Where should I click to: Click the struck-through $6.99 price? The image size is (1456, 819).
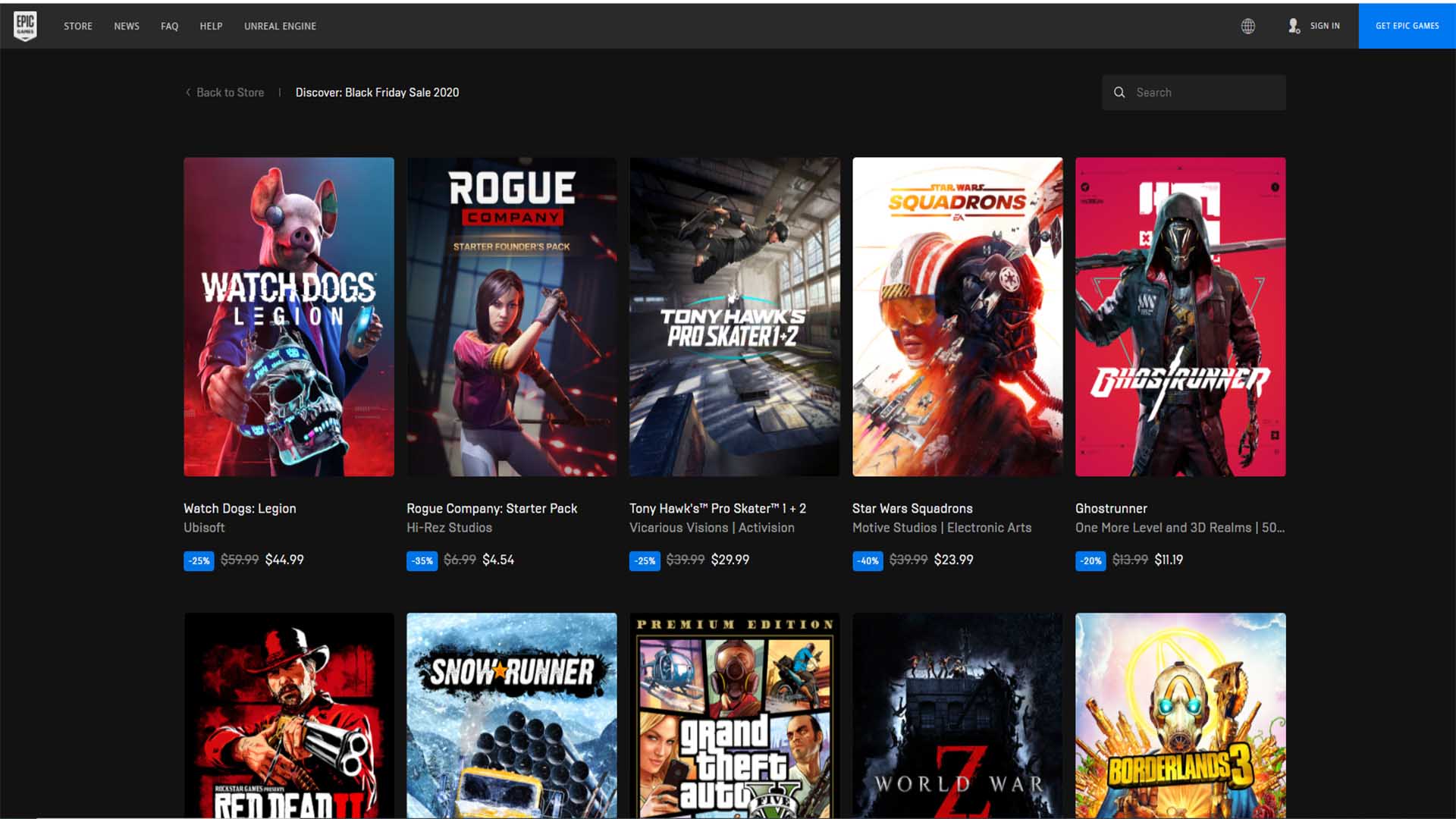pyautogui.click(x=460, y=560)
